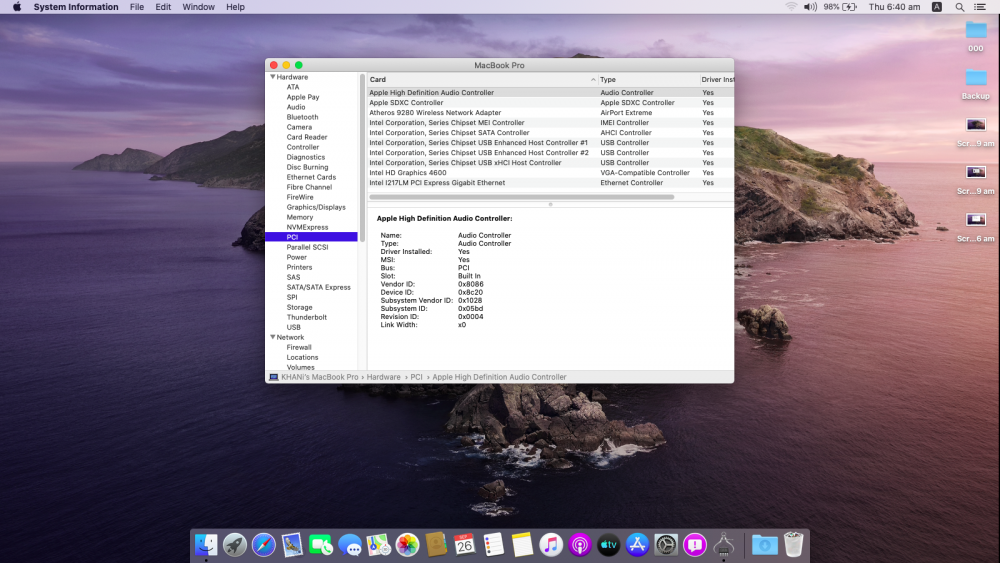Open the System Information app menu
This screenshot has width=1000, height=563.
[x=76, y=7]
